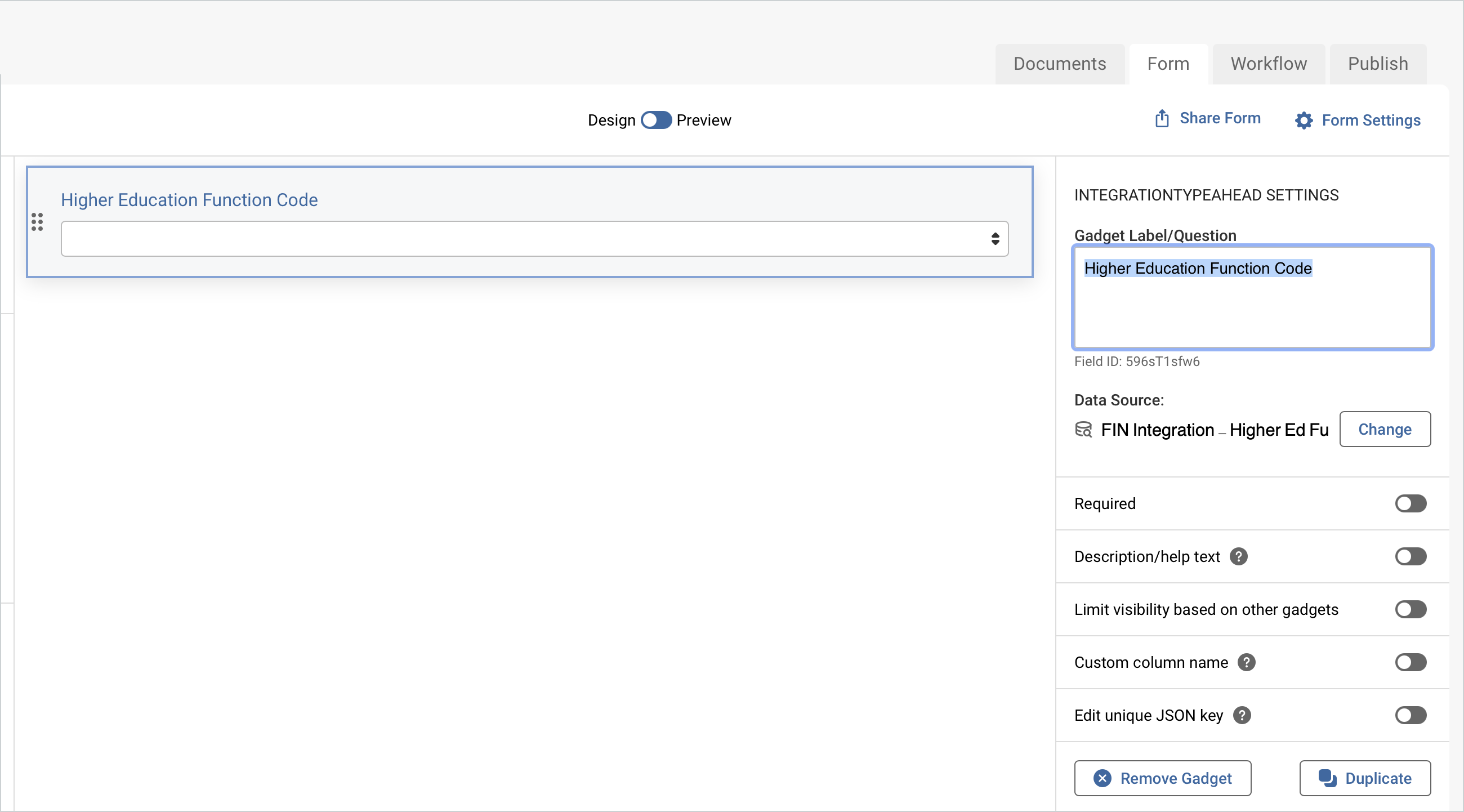This screenshot has width=1464, height=812.
Task: Open the Documents tab
Action: click(1059, 64)
